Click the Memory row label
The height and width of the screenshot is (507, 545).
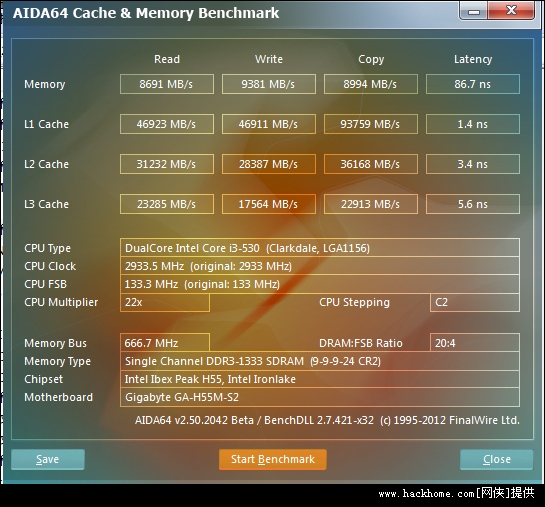[44, 84]
